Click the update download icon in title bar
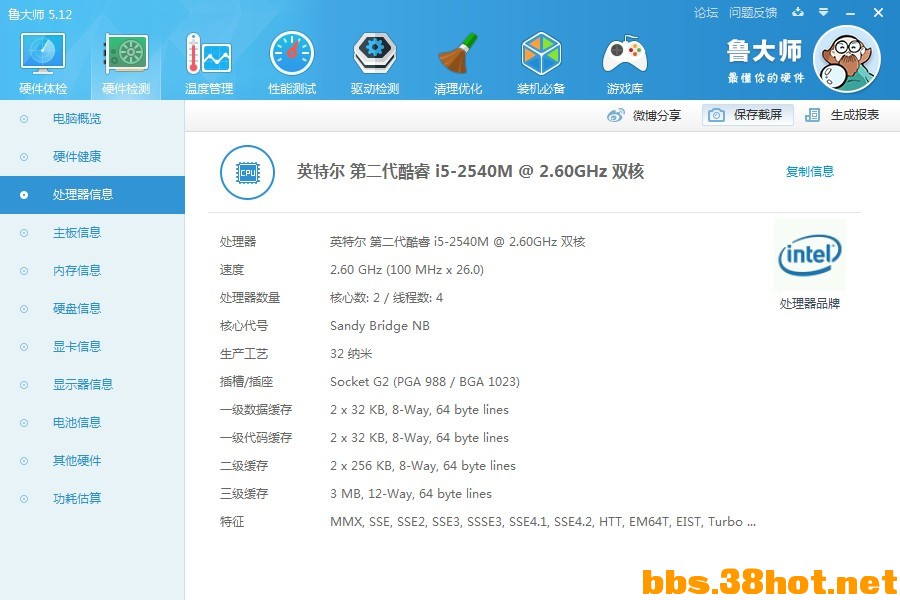 coord(798,12)
